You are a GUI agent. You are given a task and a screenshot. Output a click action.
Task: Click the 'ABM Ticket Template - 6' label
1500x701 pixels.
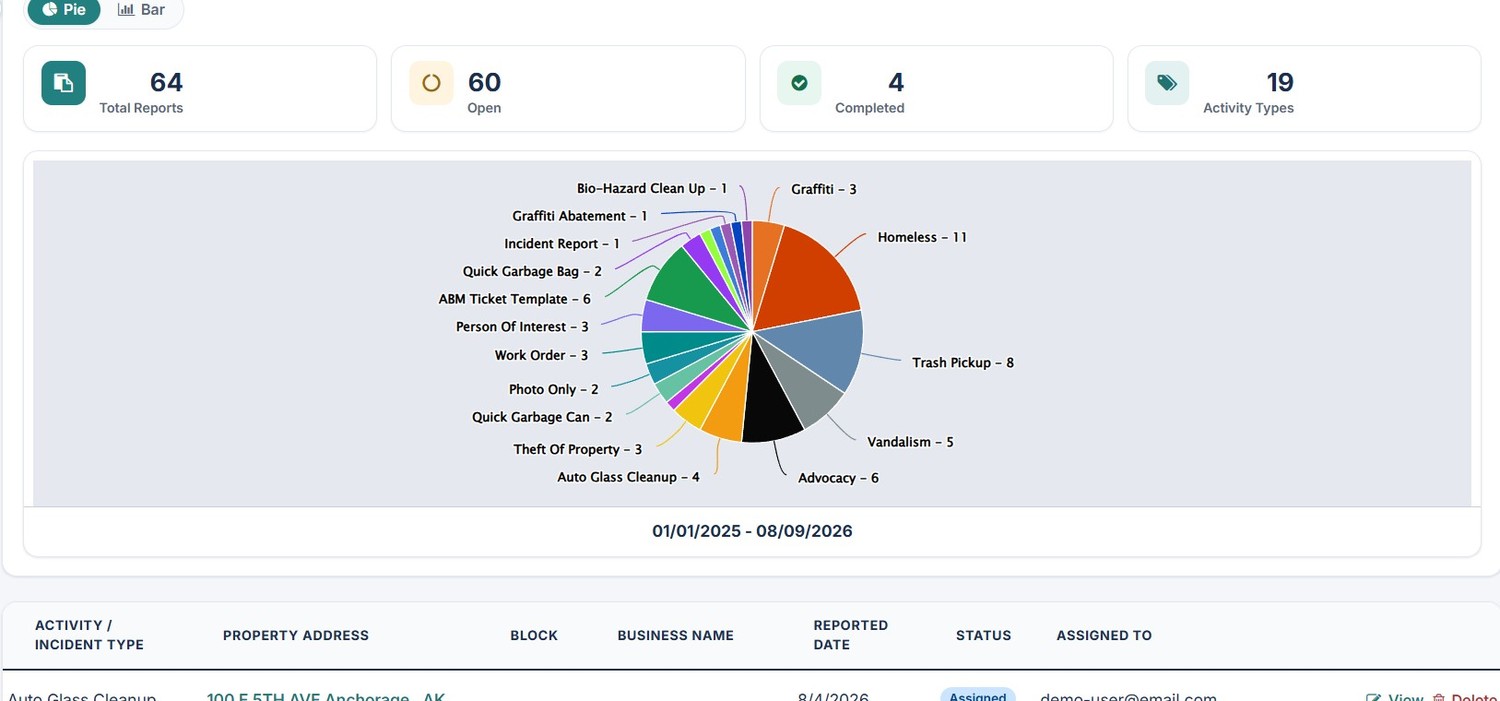pyautogui.click(x=514, y=299)
